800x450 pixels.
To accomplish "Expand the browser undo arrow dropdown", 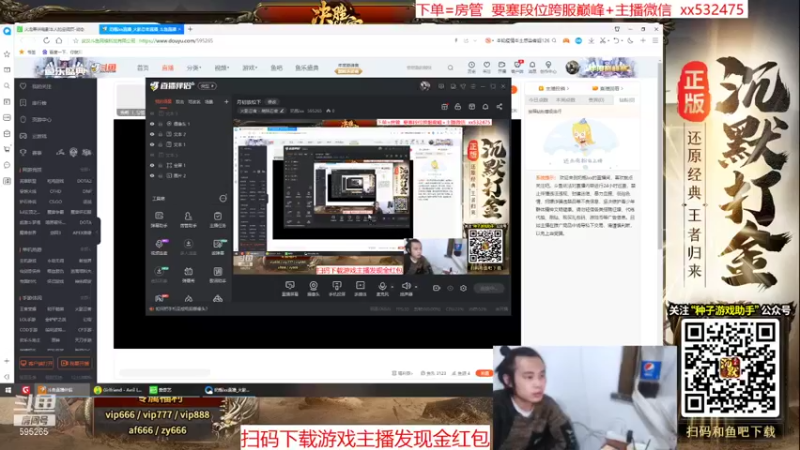I will (x=622, y=41).
